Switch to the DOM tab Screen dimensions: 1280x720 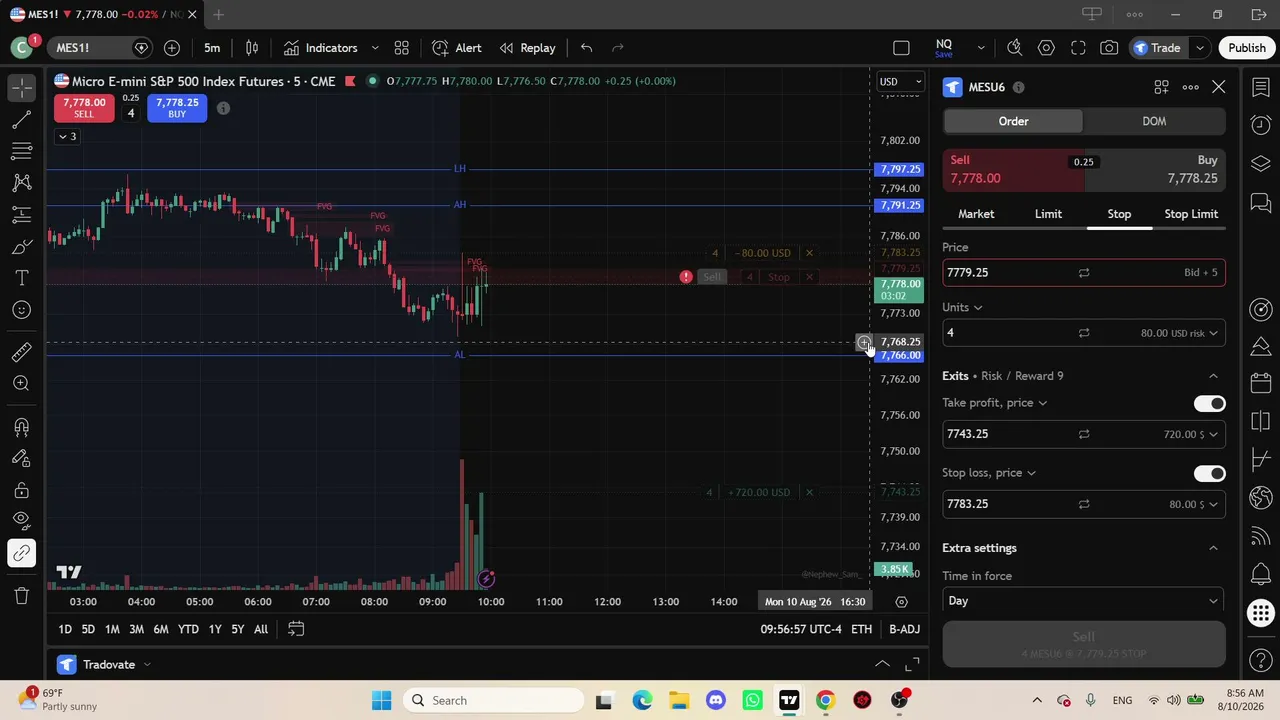pyautogui.click(x=1154, y=121)
